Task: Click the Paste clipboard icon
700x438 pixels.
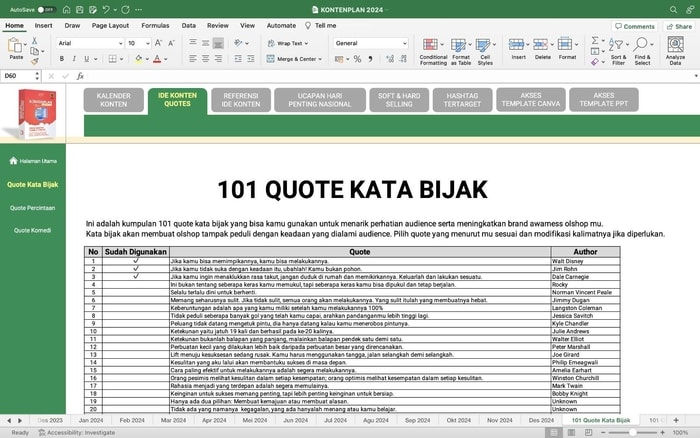Action: [x=15, y=46]
